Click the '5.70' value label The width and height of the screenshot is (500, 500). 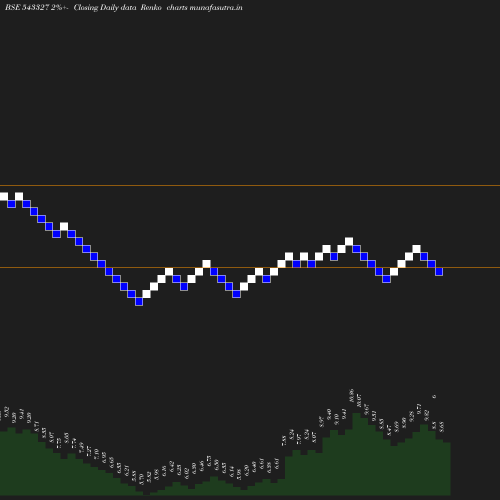(x=142, y=479)
